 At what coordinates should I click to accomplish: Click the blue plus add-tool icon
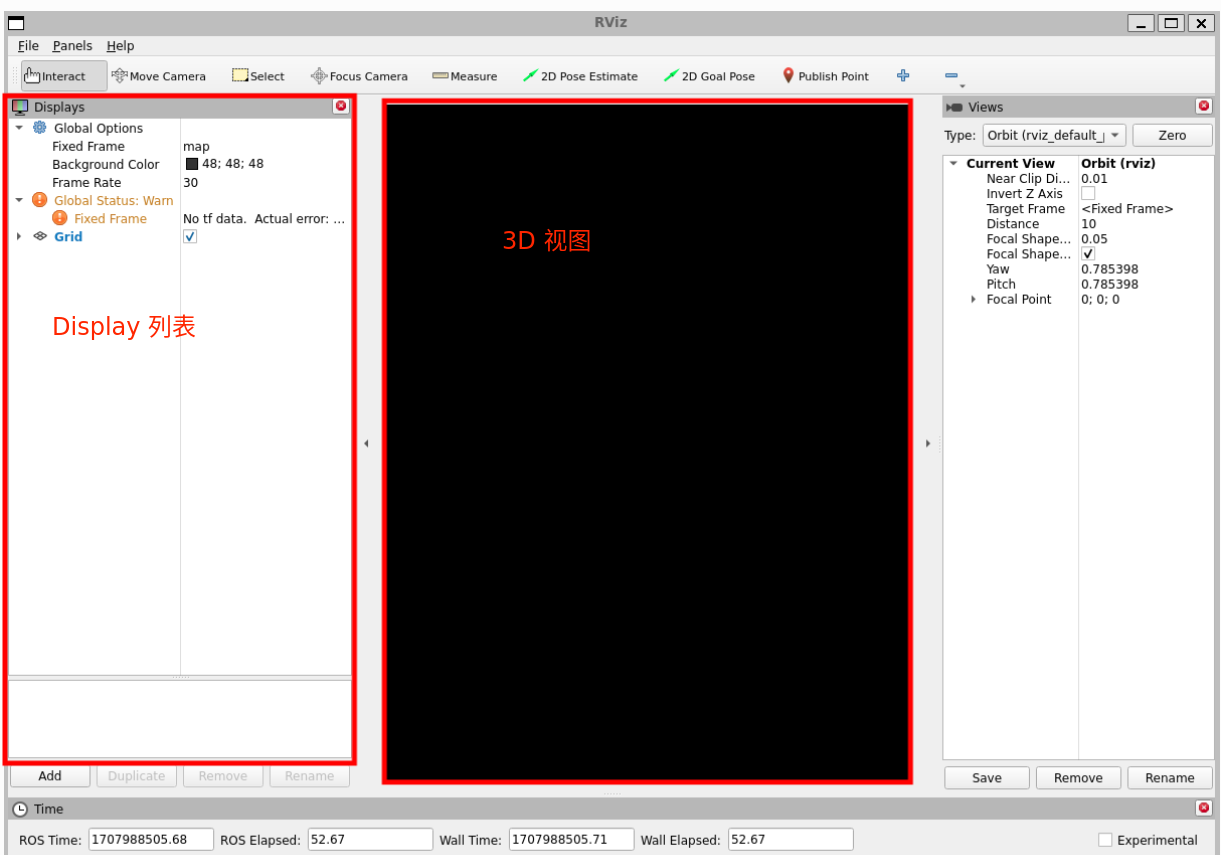pyautogui.click(x=903, y=75)
